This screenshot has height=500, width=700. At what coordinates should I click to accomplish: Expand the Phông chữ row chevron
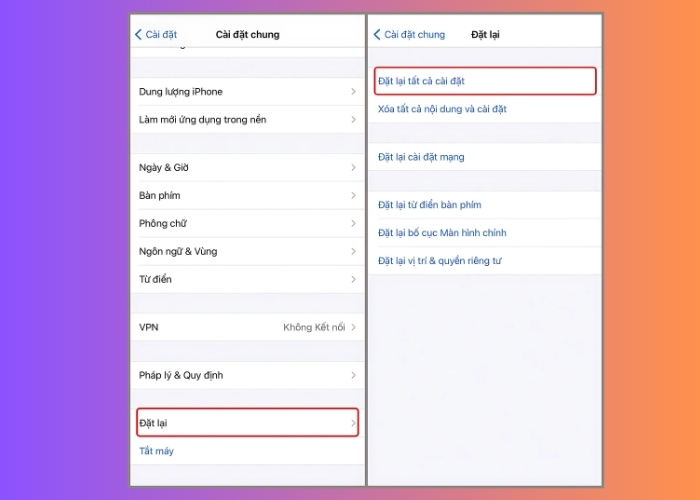coord(352,224)
